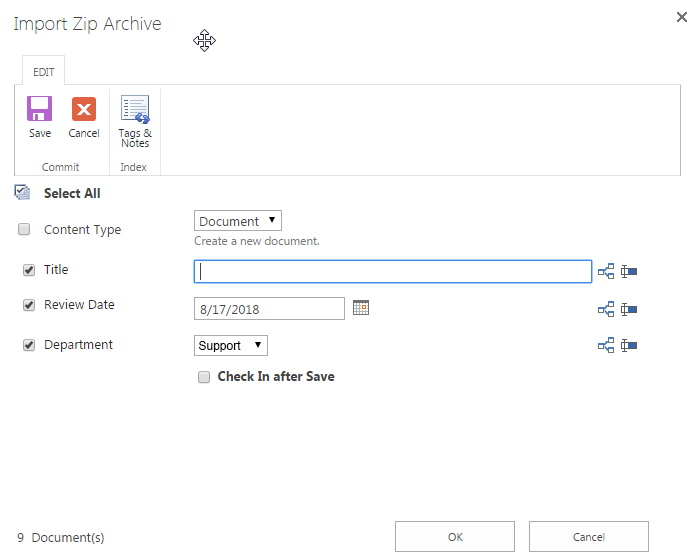Viewport: 691px width, 560px height.
Task: Expand the Department Support dropdown
Action: point(231,346)
